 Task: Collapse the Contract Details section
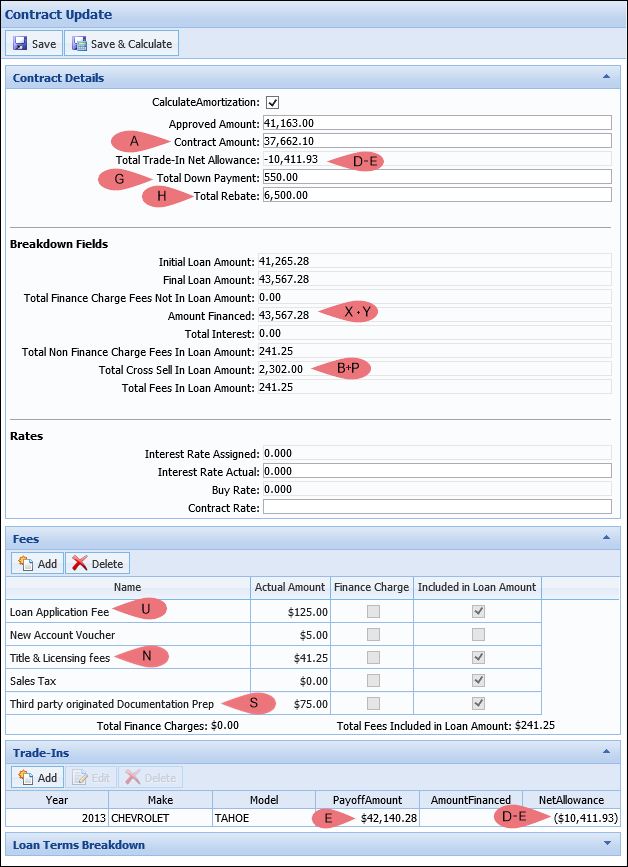(606, 77)
